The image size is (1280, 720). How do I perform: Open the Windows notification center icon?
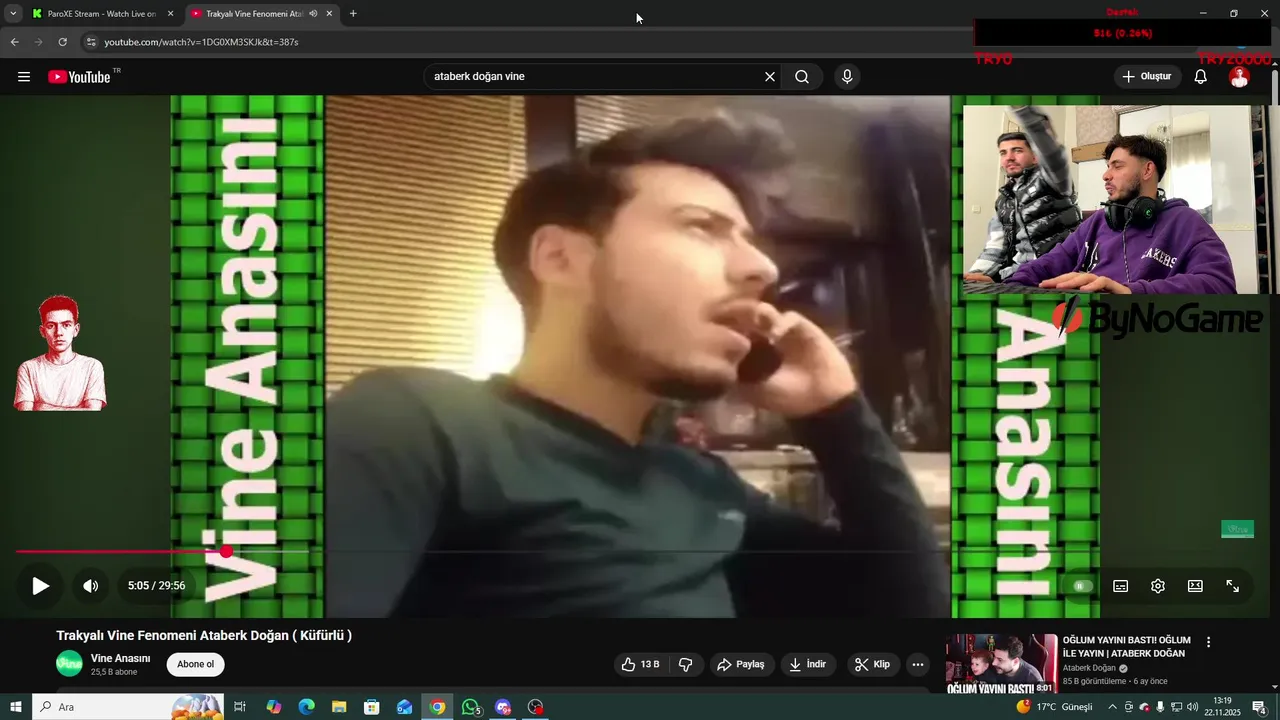pyautogui.click(x=1260, y=707)
